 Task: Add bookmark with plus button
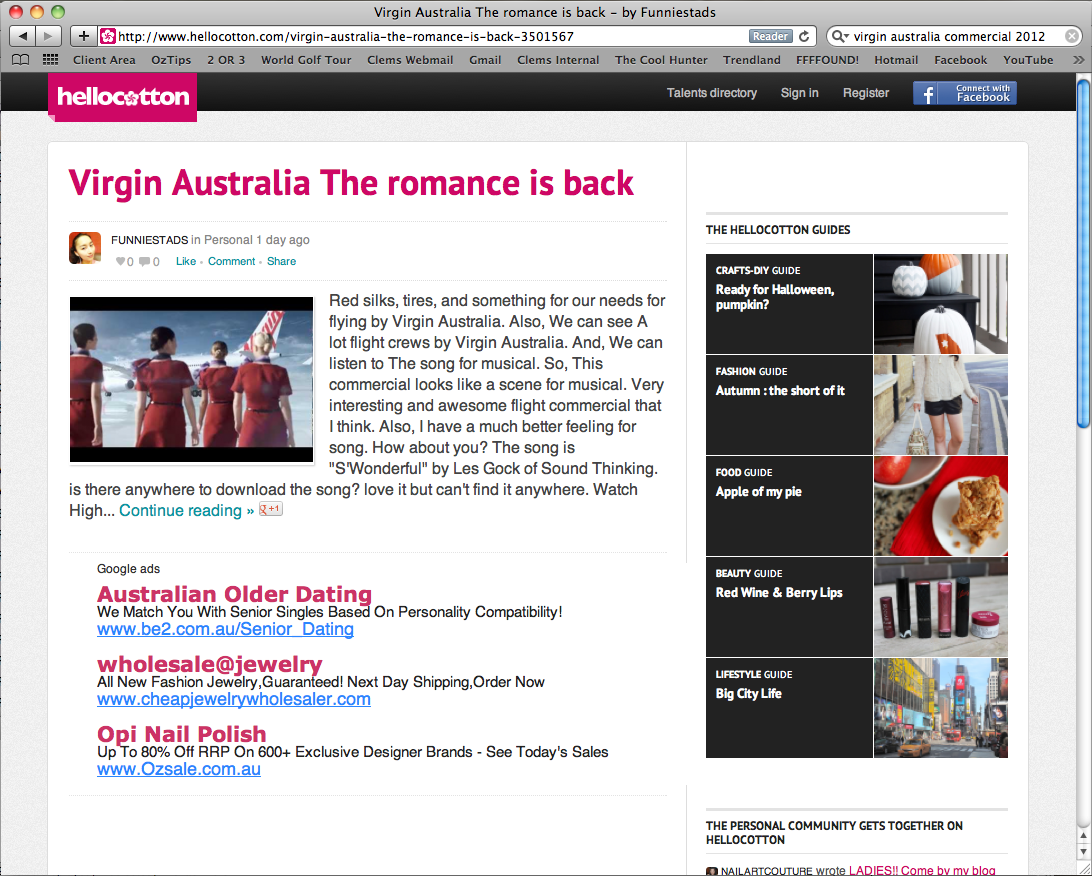[x=84, y=36]
